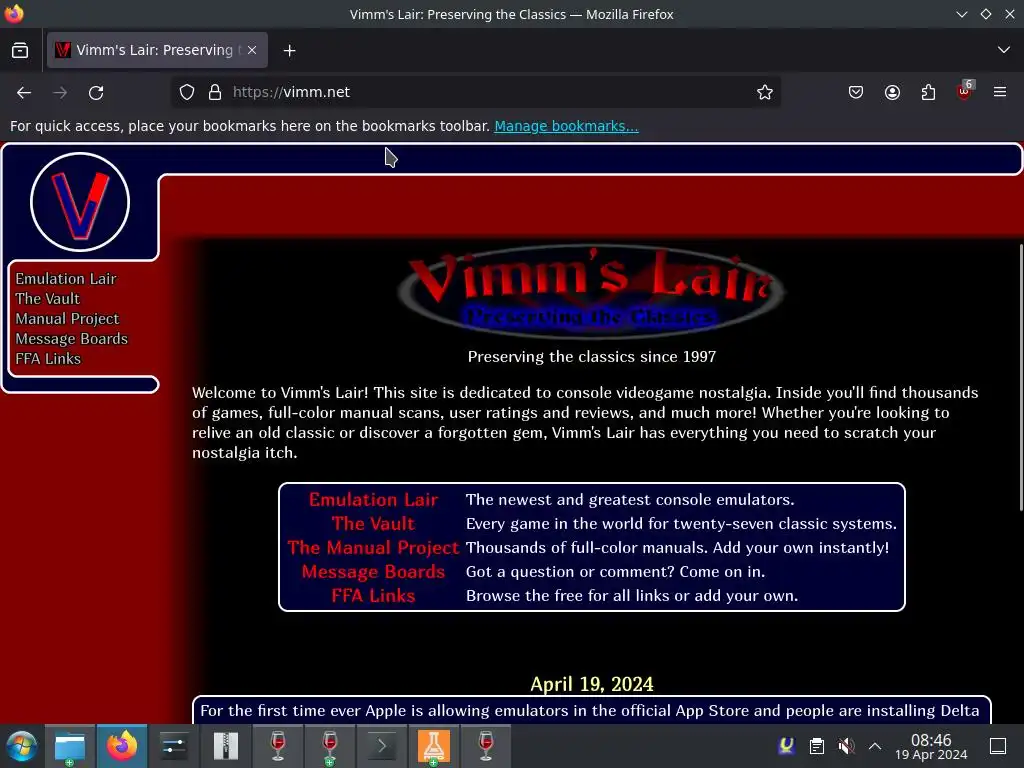Open Manual Project in sidebar menu
This screenshot has height=768, width=1024.
[x=67, y=319]
